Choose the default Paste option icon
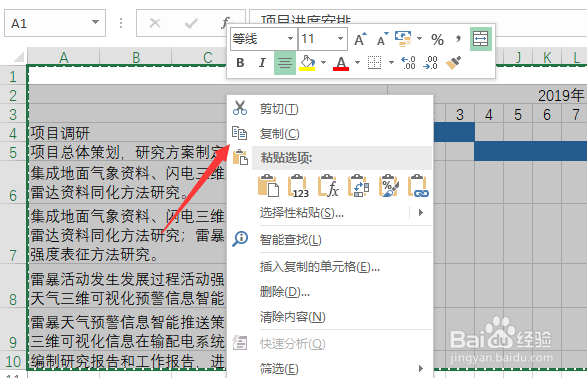The image size is (587, 378). 268,186
